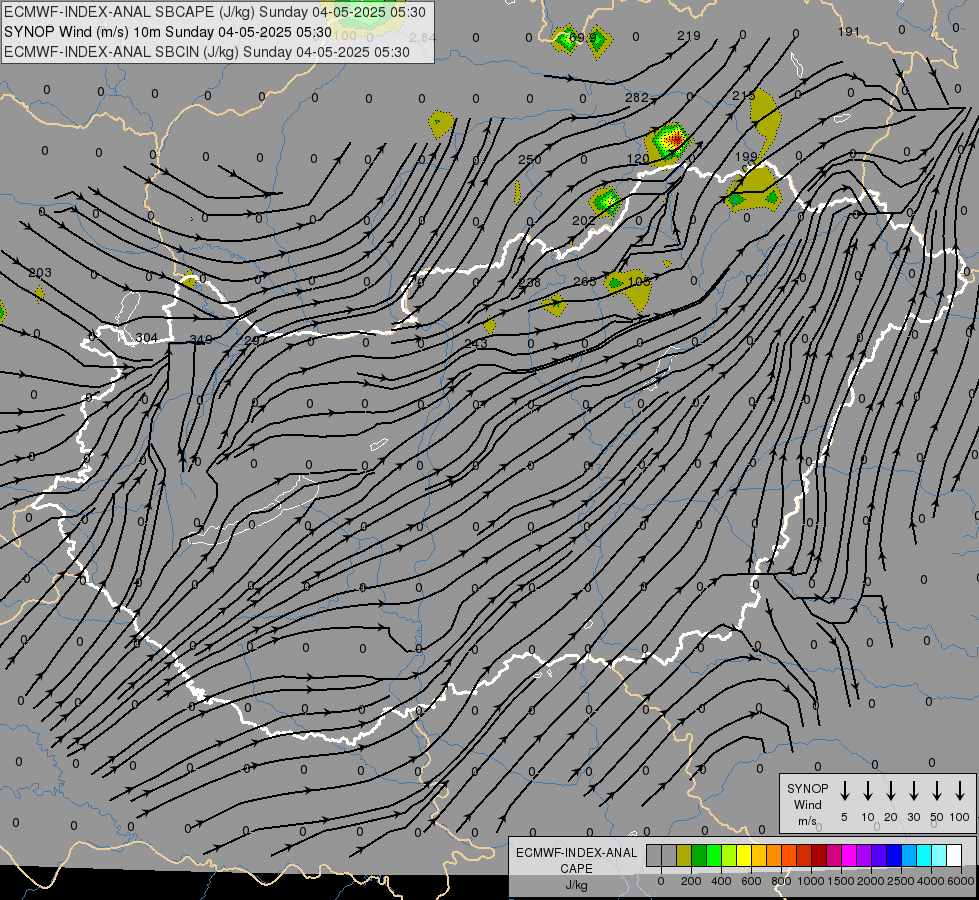Pick the pure blue legend swatch
The image size is (979, 900).
pos(894,855)
